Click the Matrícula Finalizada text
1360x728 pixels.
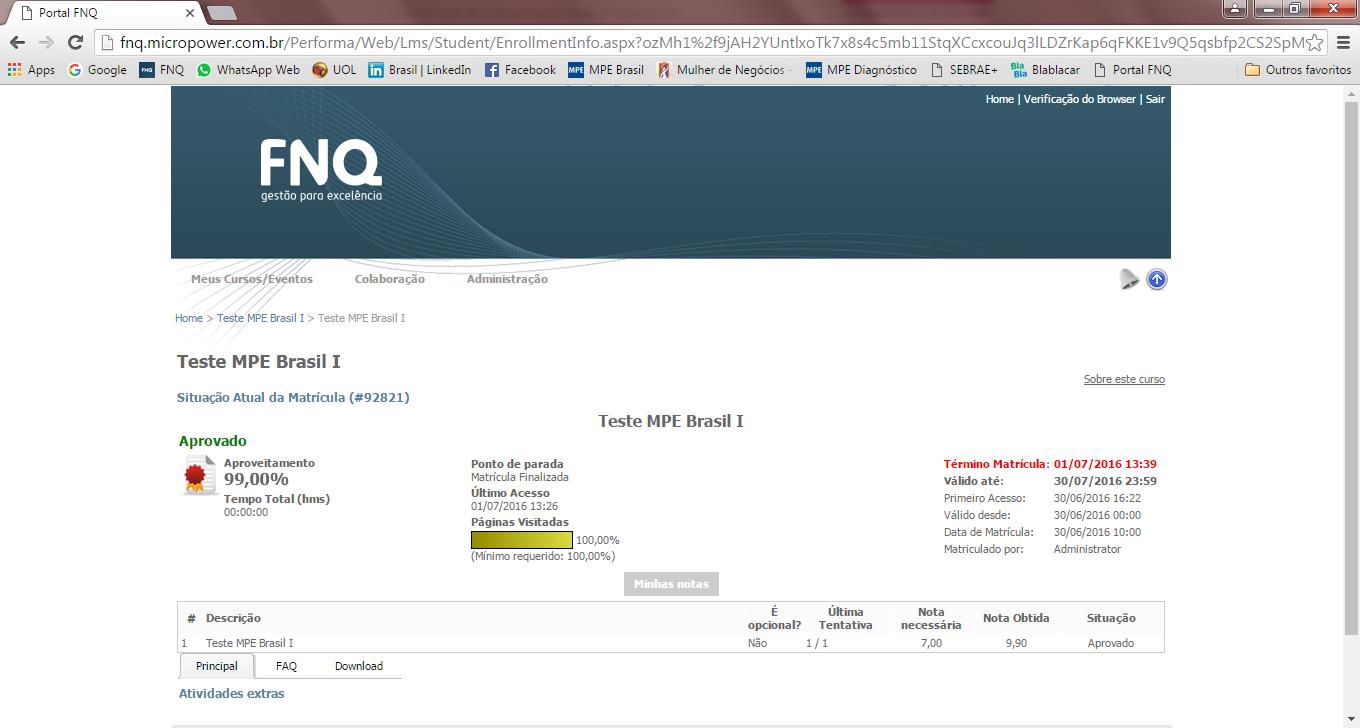tap(520, 477)
